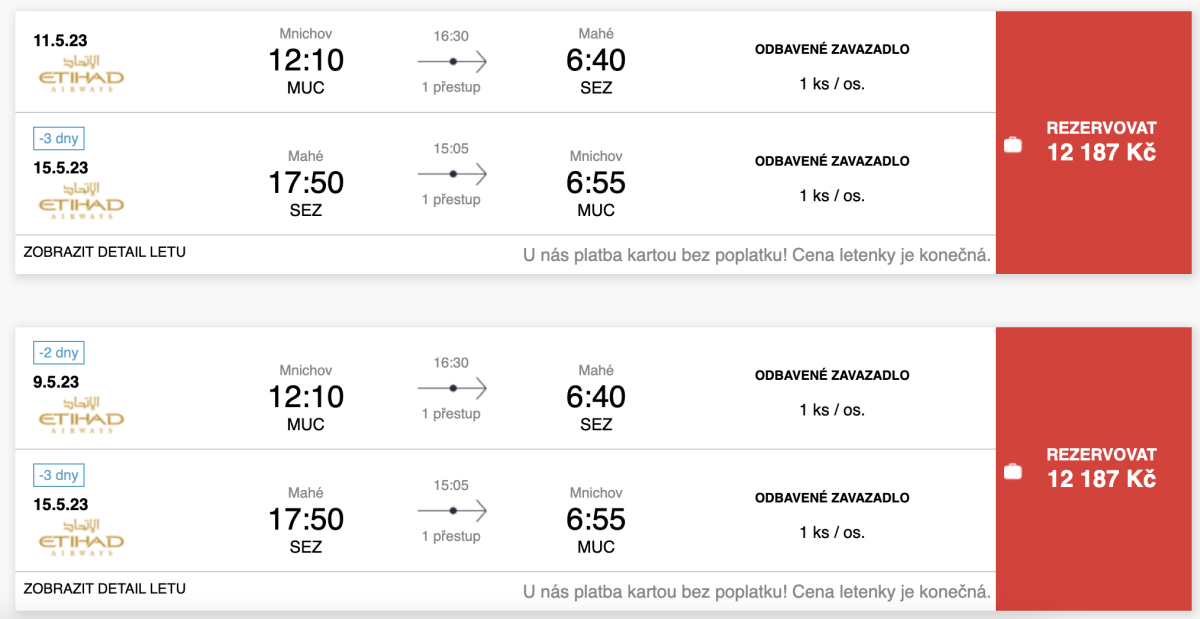
Task: Click the -2 dny badge
Action: [x=58, y=353]
